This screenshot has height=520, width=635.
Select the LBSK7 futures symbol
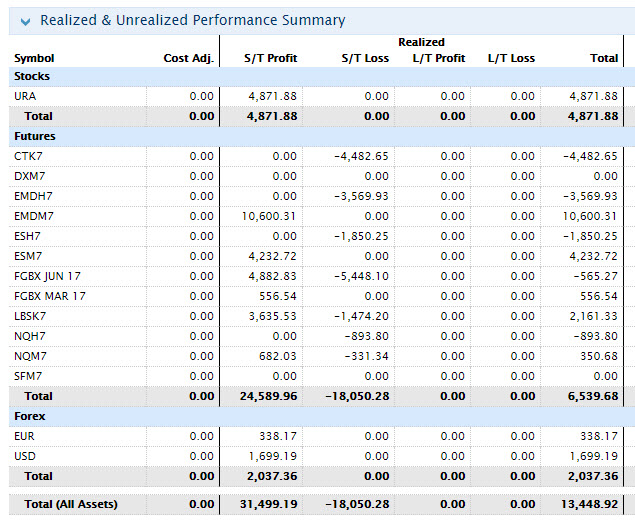[31, 316]
